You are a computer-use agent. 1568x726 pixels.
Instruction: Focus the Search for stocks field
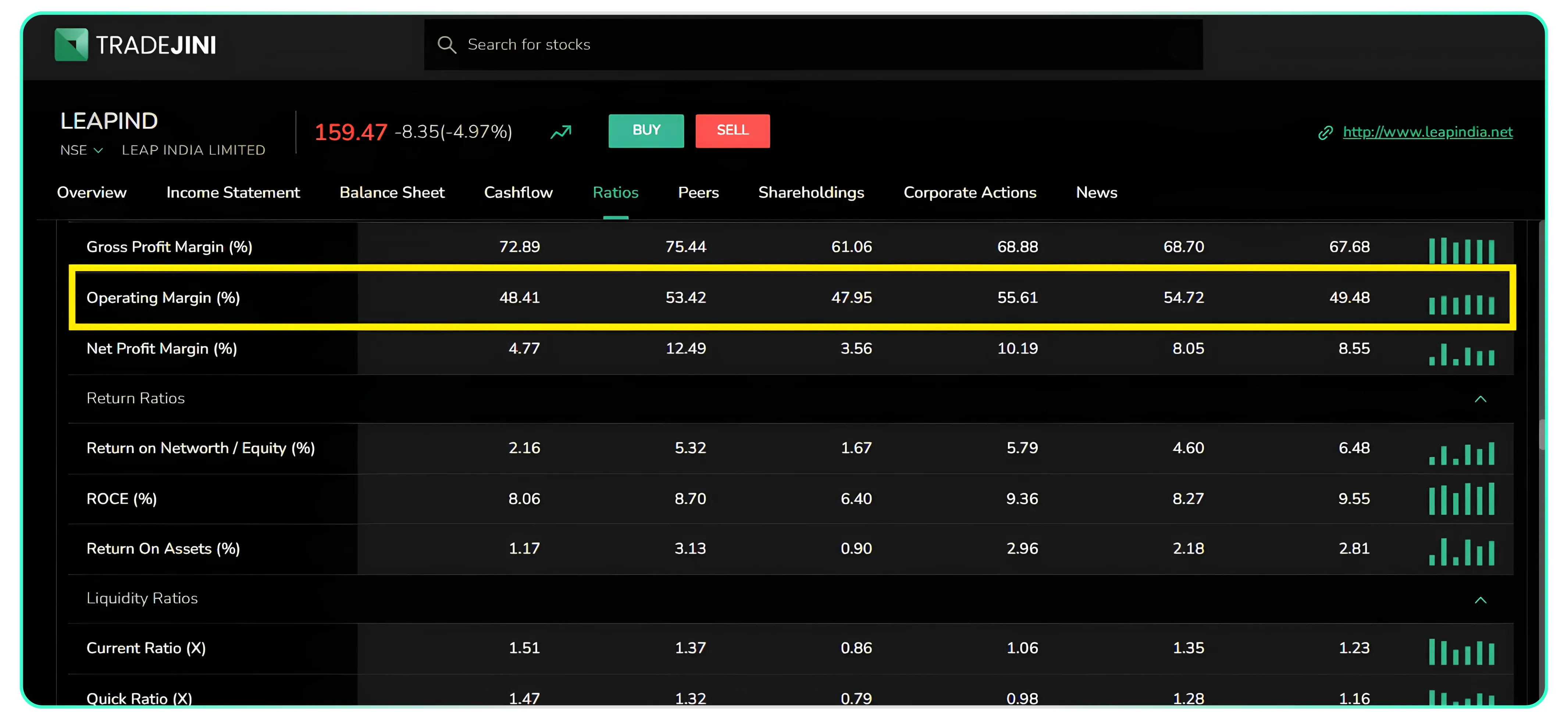click(813, 44)
